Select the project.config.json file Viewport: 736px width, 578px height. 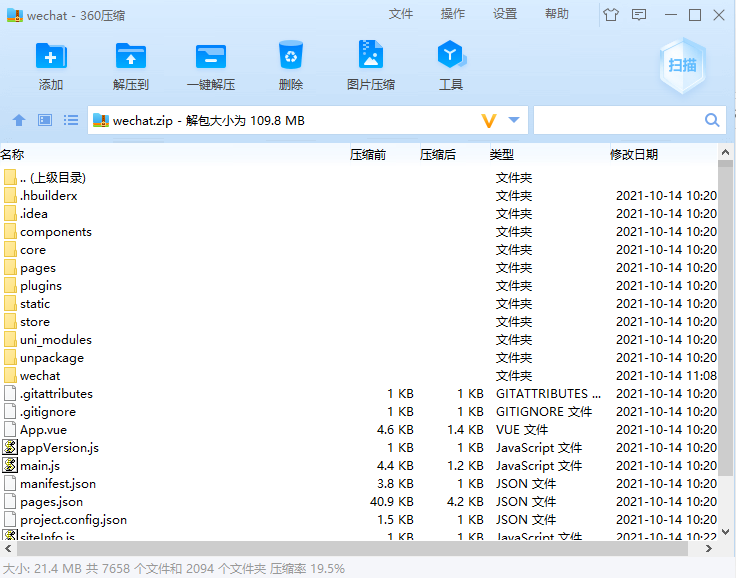[x=359, y=519]
